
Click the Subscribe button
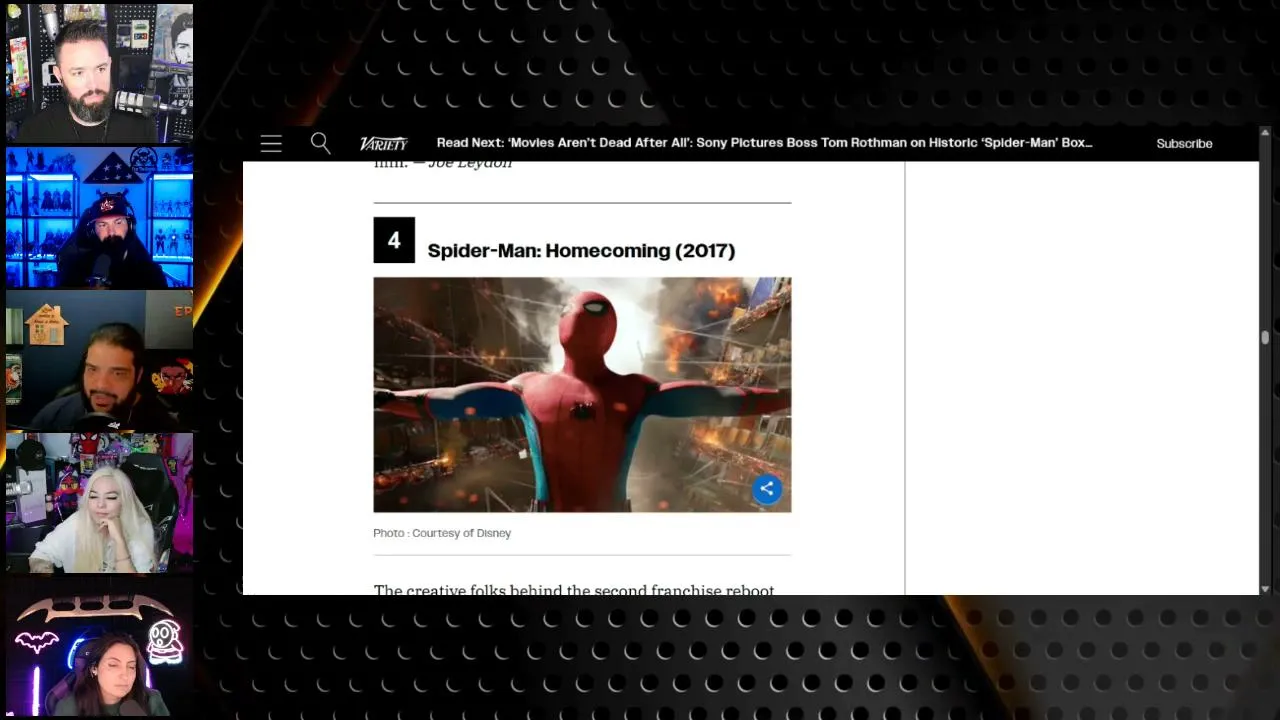(1184, 144)
